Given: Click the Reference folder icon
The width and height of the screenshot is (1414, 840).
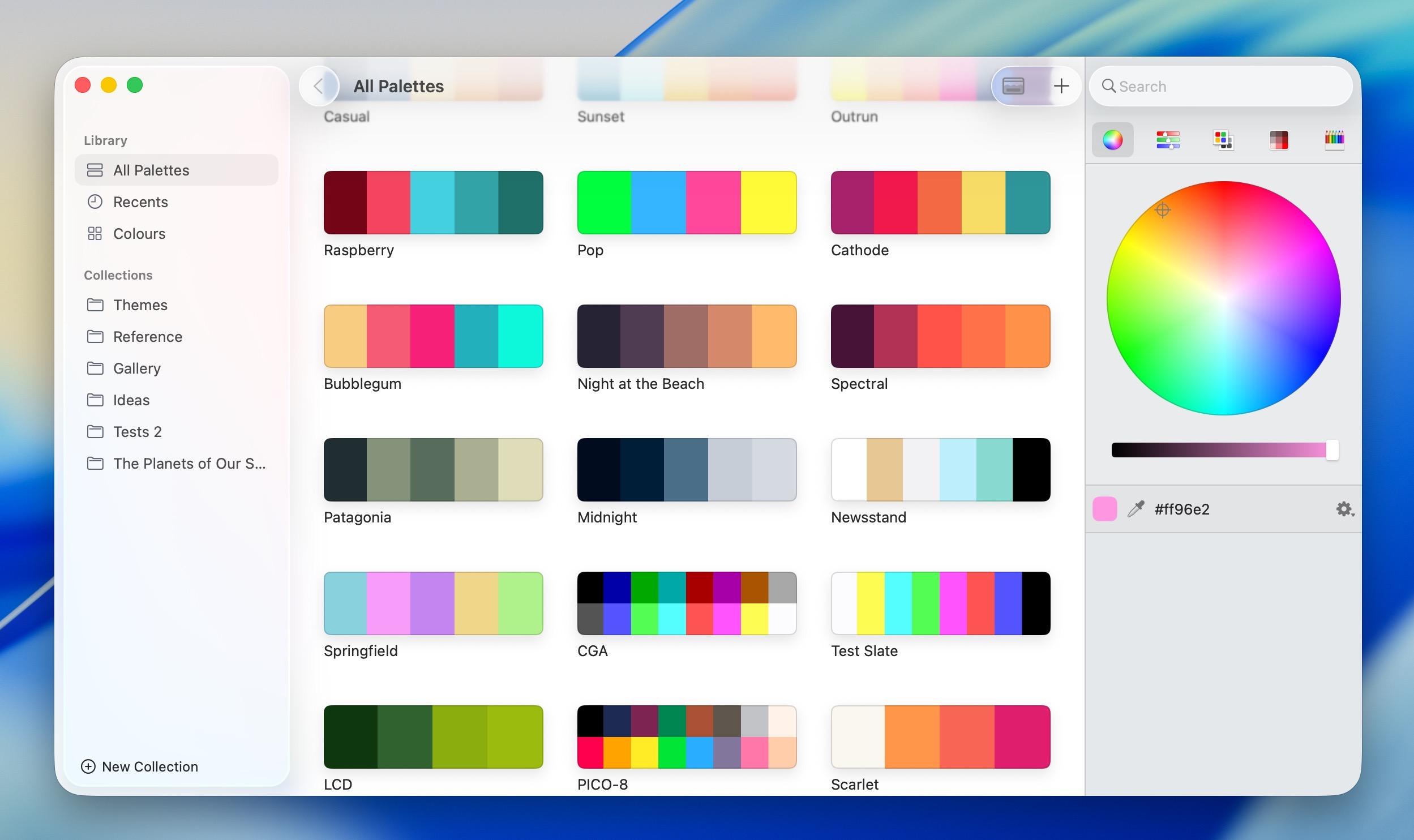Looking at the screenshot, I should [95, 336].
